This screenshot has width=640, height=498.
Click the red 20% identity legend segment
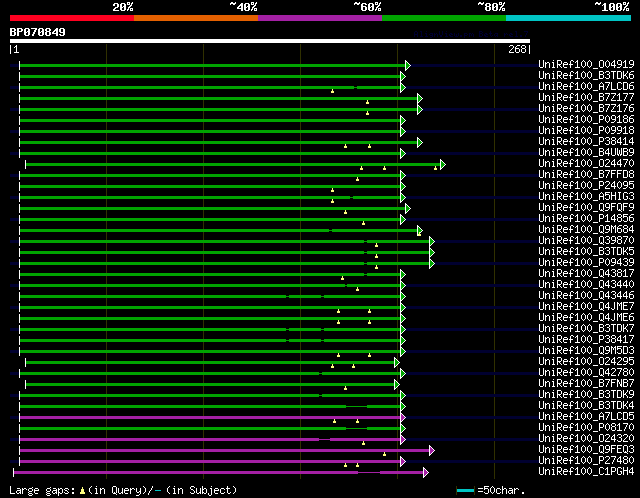[x=72, y=18]
